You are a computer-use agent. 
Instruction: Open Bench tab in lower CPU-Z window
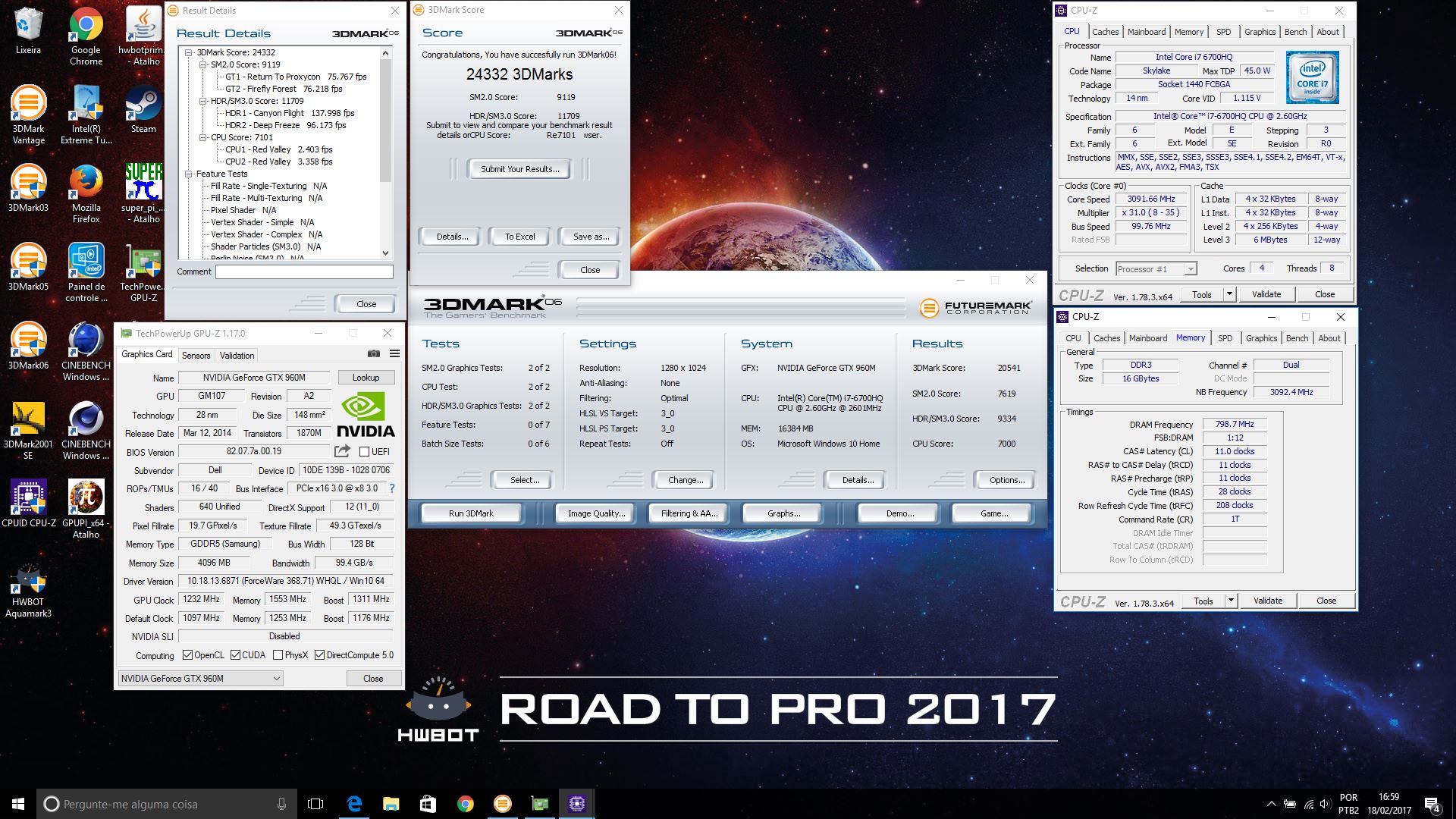tap(1297, 338)
